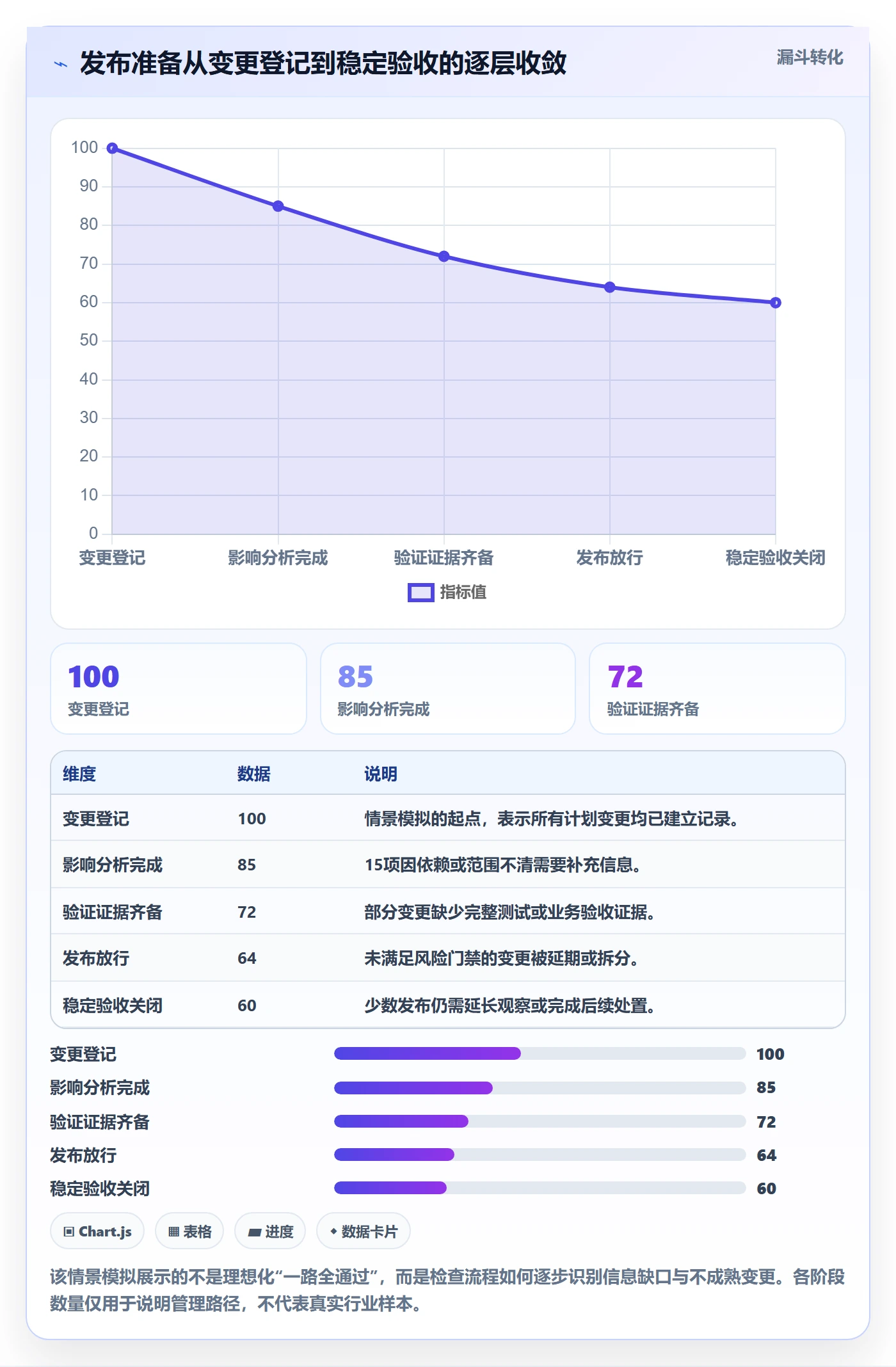This screenshot has width=896, height=1367.
Task: Click the 表格 tag chip
Action: click(189, 1231)
